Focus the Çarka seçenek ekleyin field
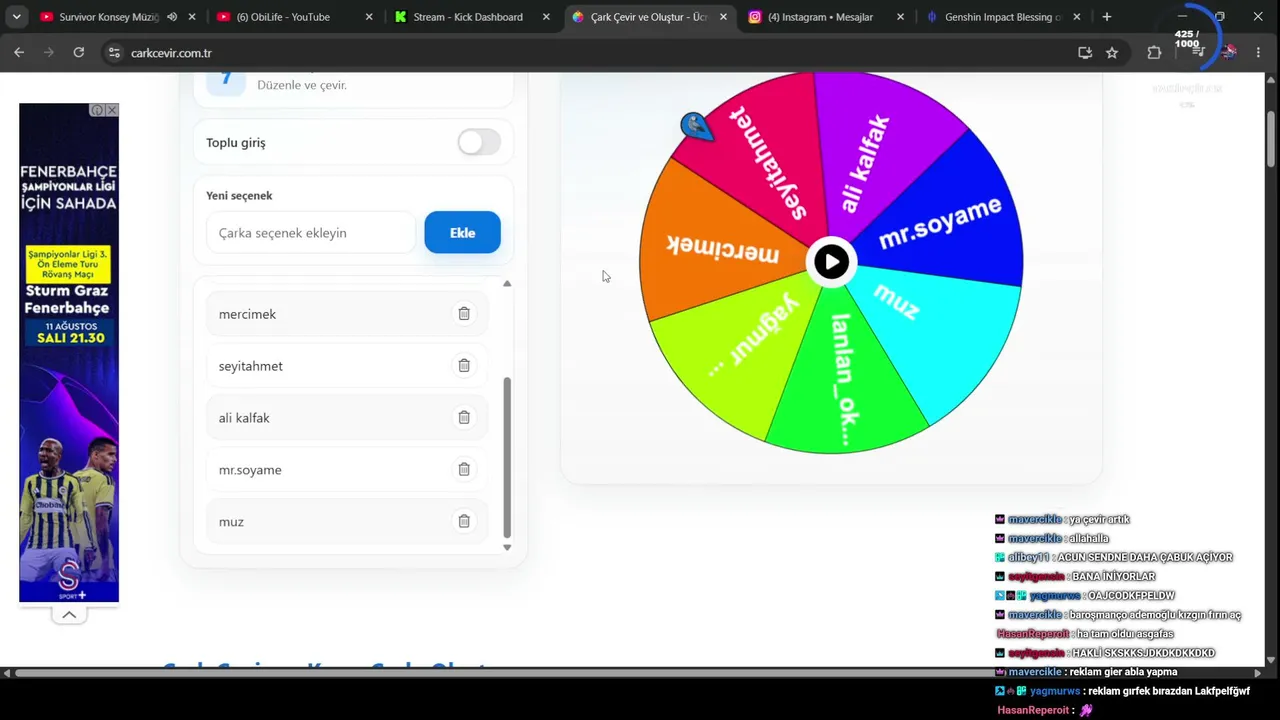Screen dimensions: 1280x720 (310, 232)
